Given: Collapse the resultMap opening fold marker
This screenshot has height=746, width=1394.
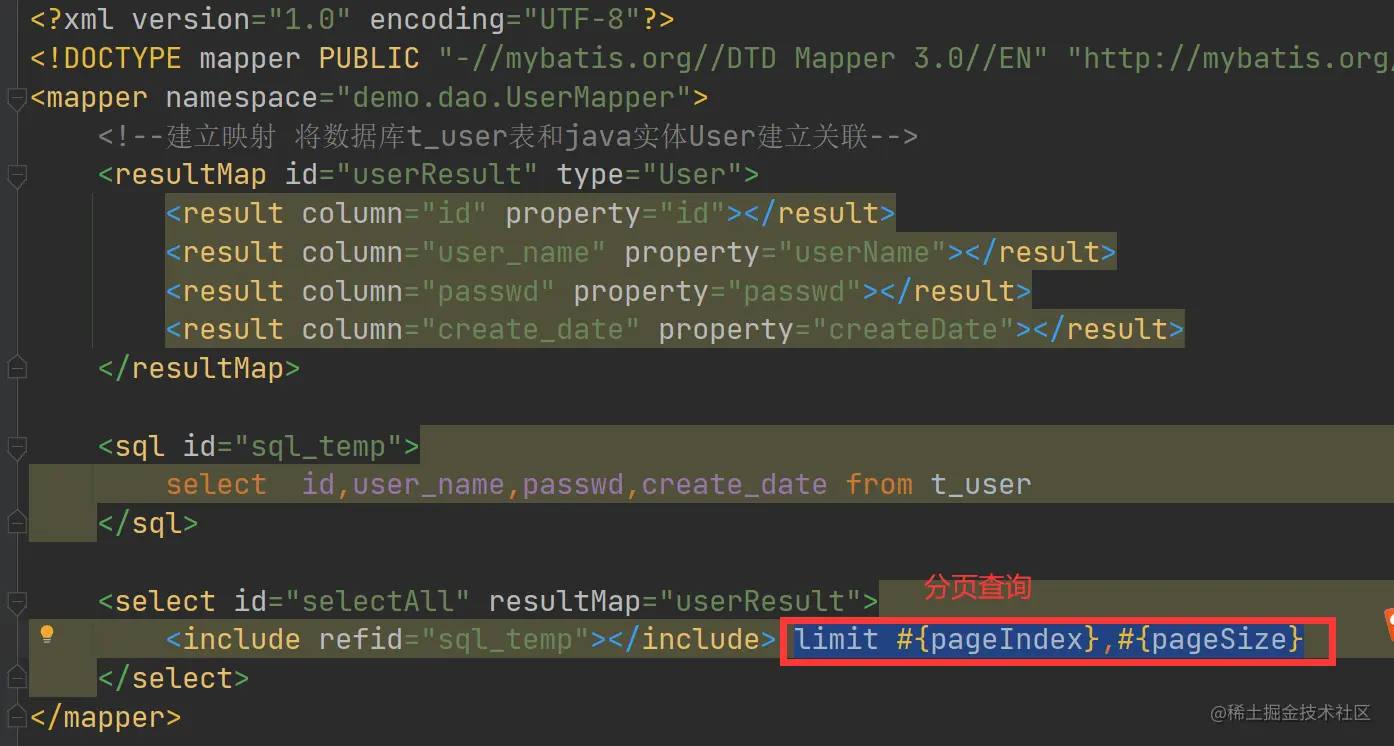Looking at the screenshot, I should [15, 177].
